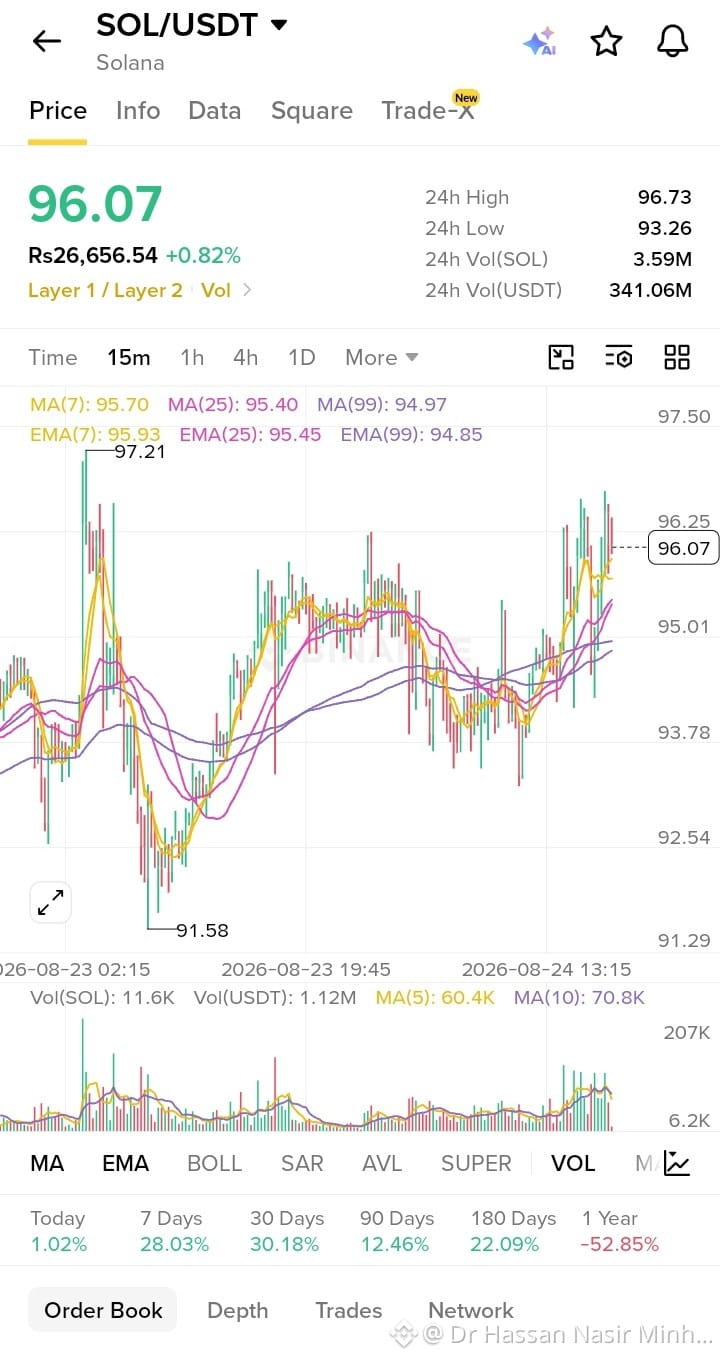Toggle the SAR indicator
The image size is (720, 1359).
[x=302, y=1163]
